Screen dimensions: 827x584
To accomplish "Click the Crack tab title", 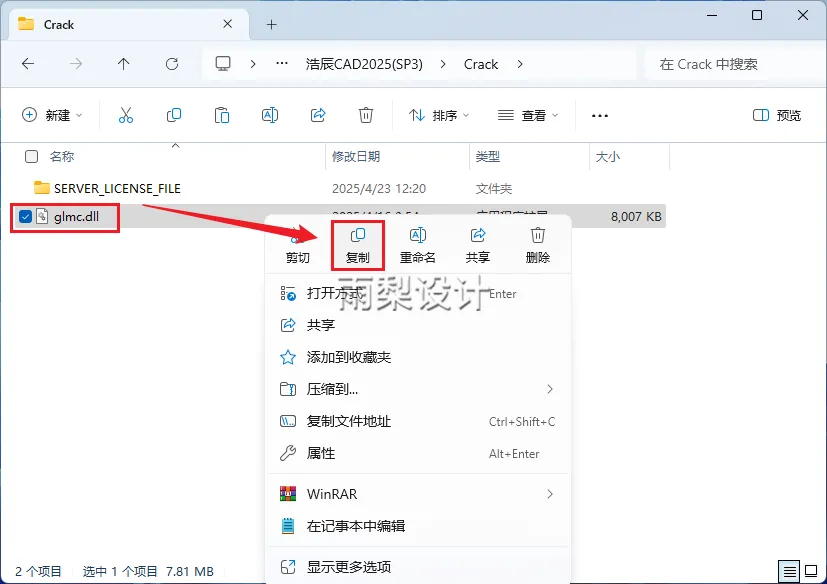I will click(x=59, y=24).
